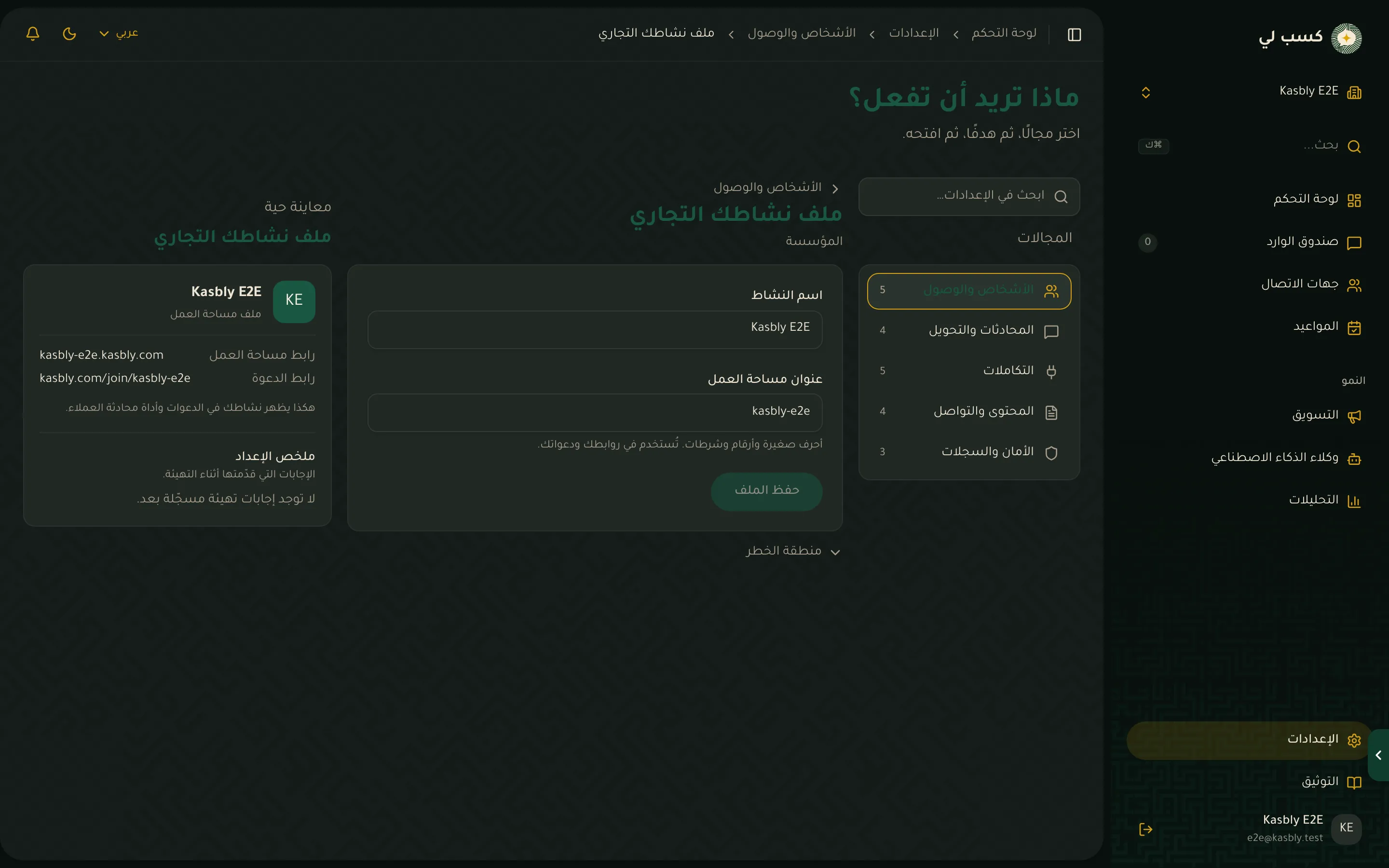Click the people icon in the الأشخاص والوصول row
The height and width of the screenshot is (868, 1389).
tap(1051, 291)
